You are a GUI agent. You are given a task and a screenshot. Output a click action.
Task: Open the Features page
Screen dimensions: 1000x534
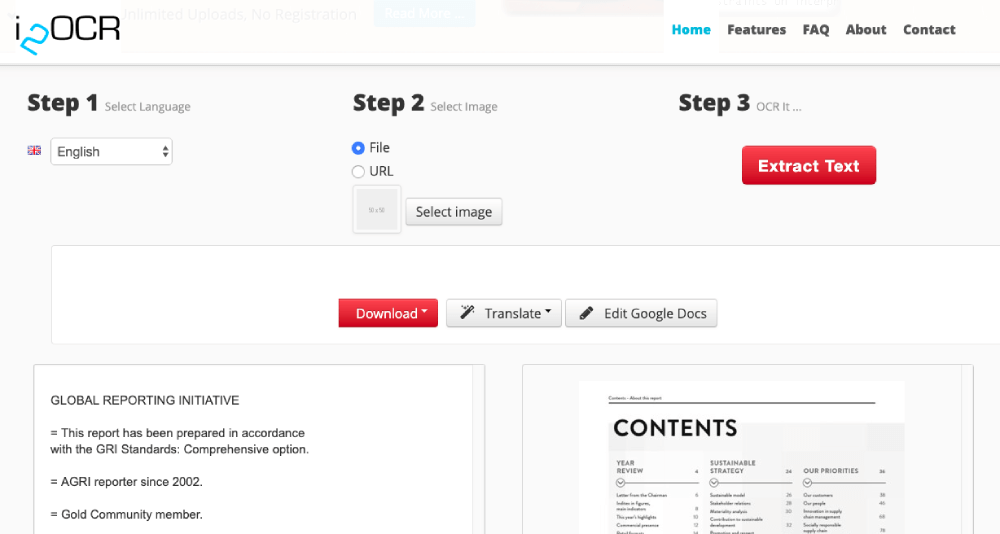756,30
